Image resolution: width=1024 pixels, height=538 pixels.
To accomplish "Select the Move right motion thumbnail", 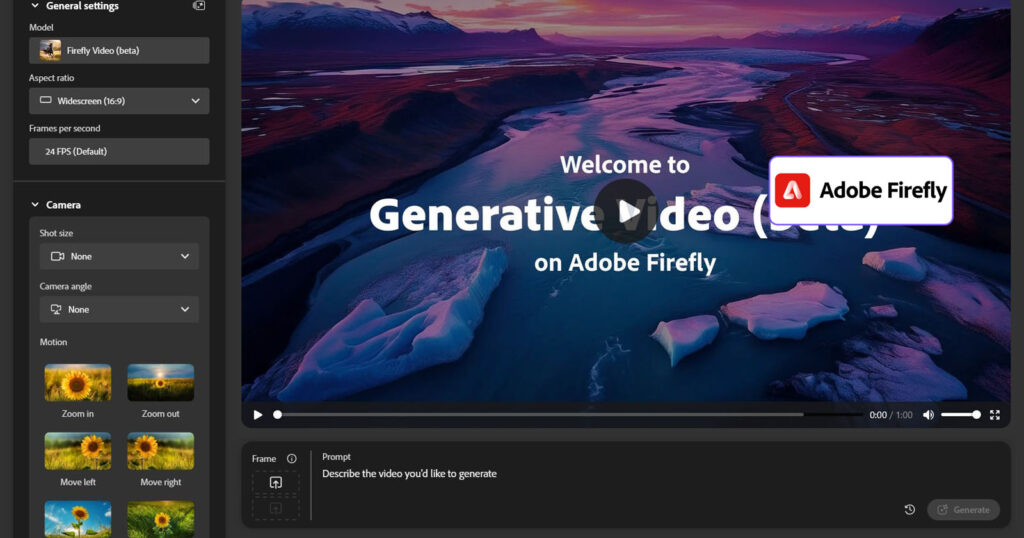I will coord(161,451).
